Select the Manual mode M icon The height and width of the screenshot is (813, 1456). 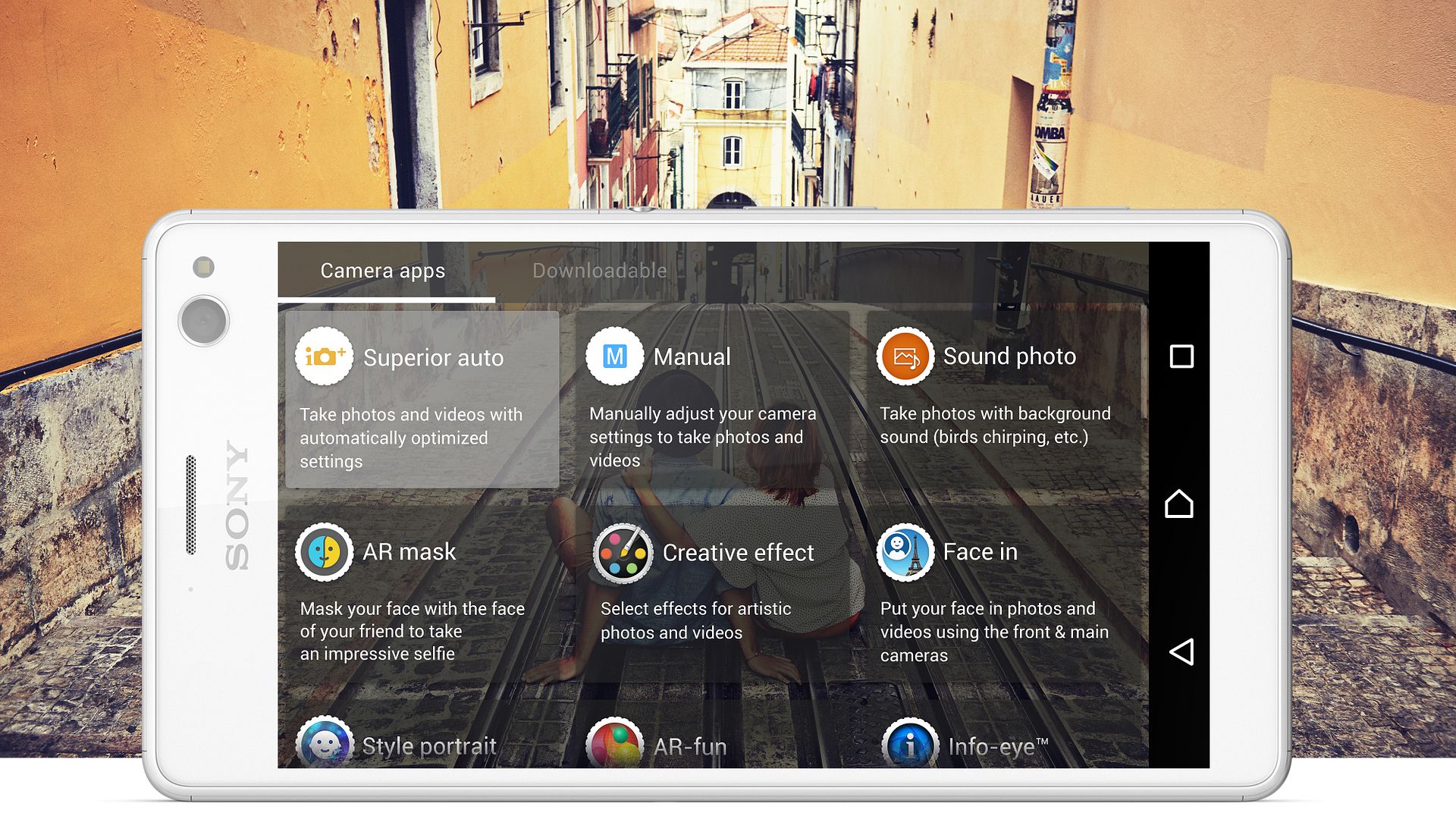click(x=614, y=356)
